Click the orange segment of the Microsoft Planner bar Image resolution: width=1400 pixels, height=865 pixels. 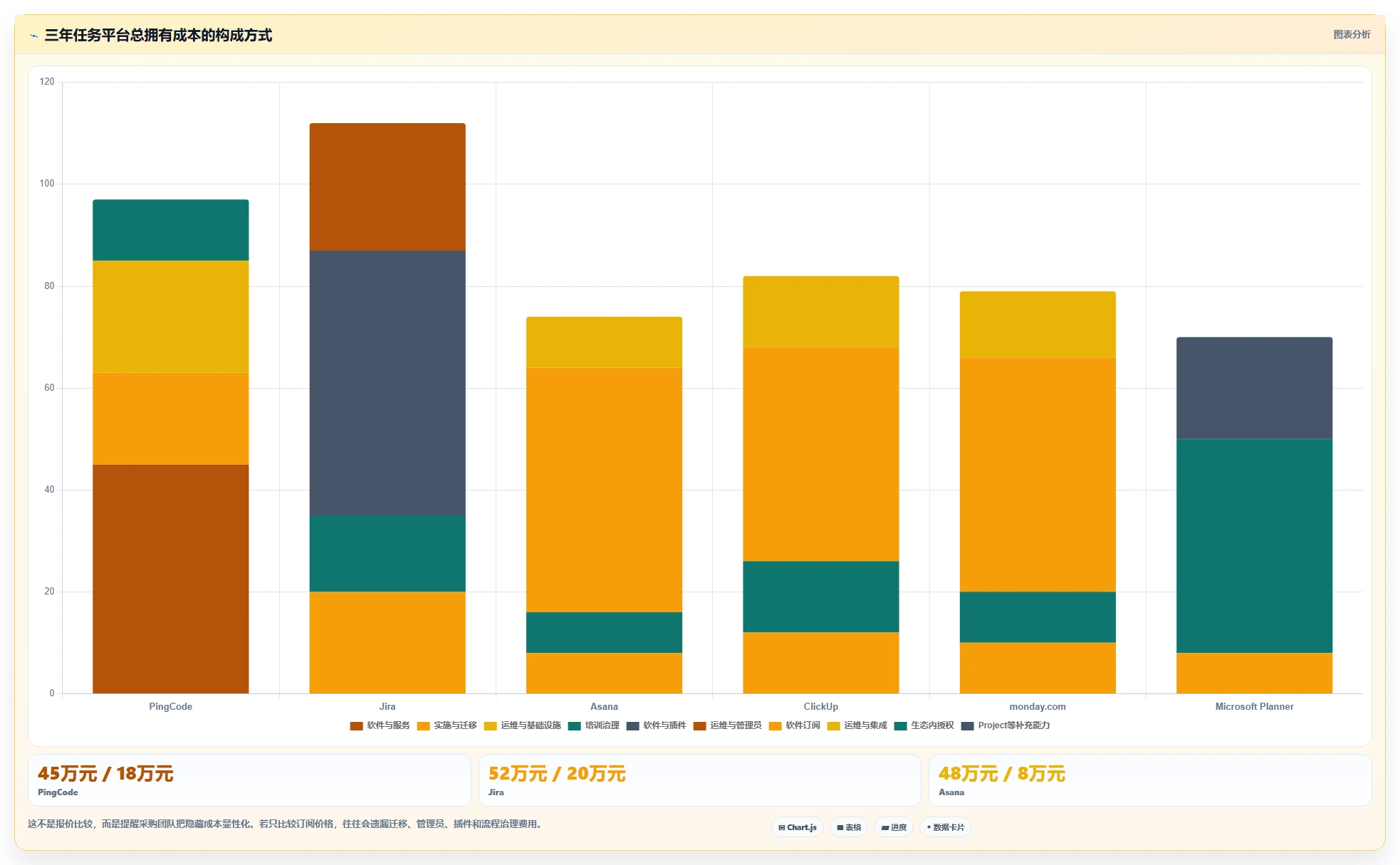[1255, 673]
